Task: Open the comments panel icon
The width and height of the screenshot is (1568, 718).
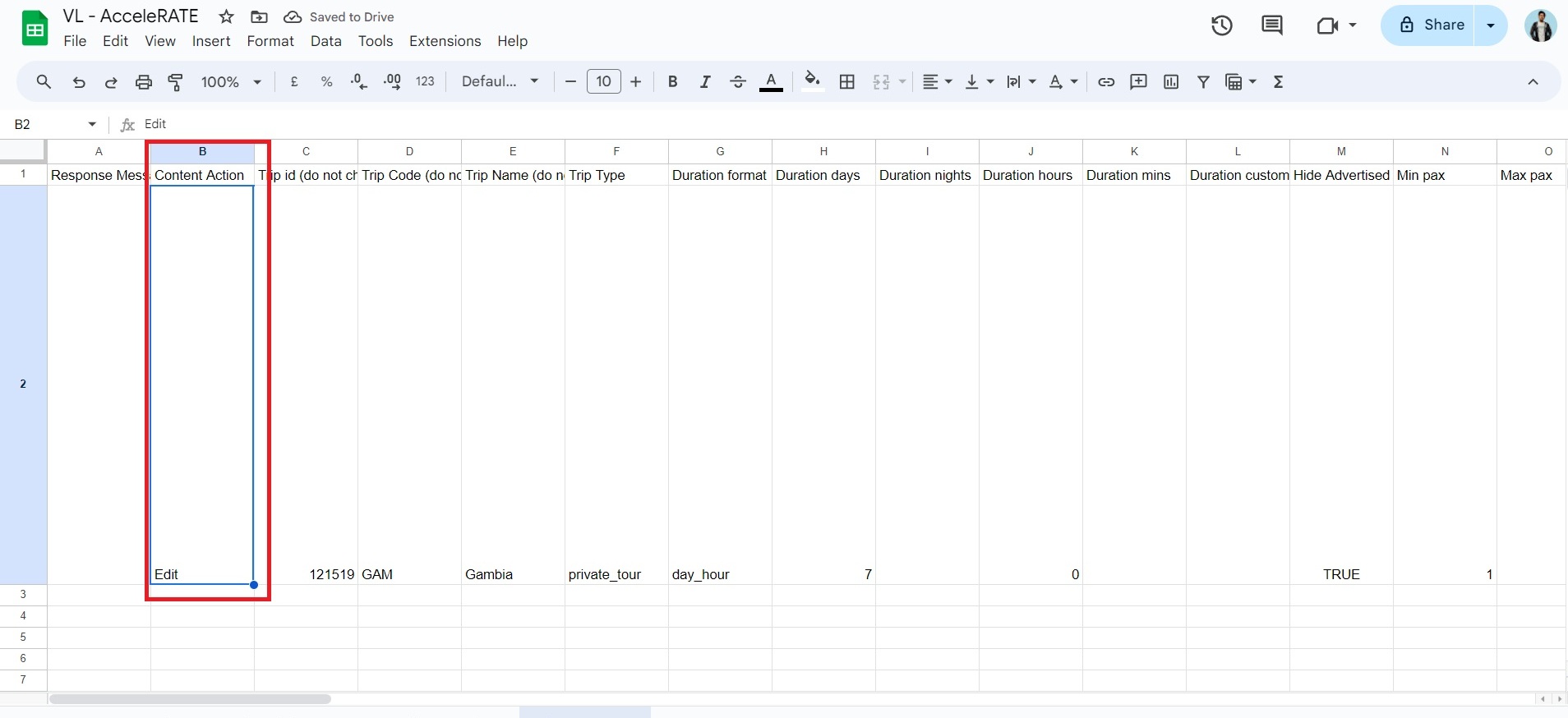Action: pos(1271,25)
